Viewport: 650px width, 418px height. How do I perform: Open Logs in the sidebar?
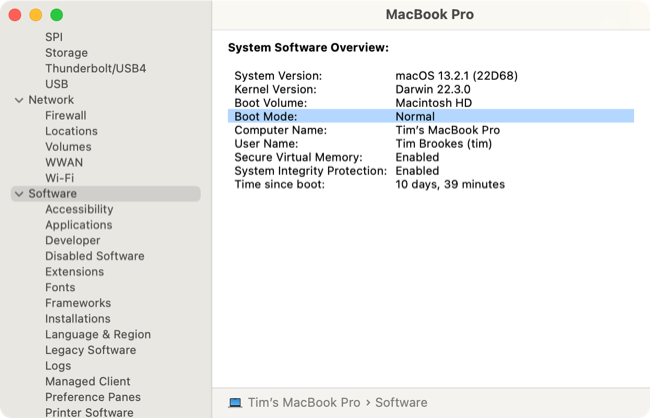click(58, 366)
